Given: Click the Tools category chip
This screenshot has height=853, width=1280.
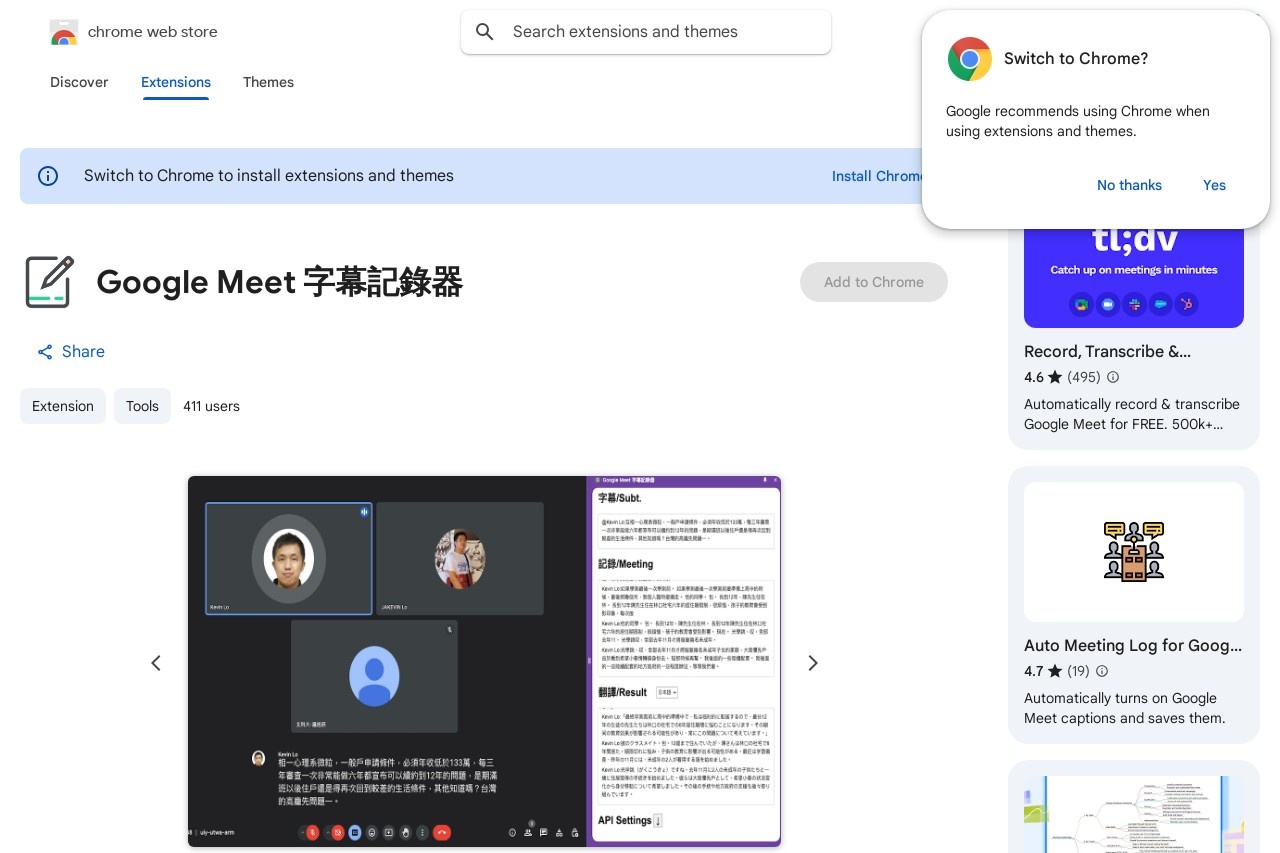Looking at the screenshot, I should click(142, 406).
